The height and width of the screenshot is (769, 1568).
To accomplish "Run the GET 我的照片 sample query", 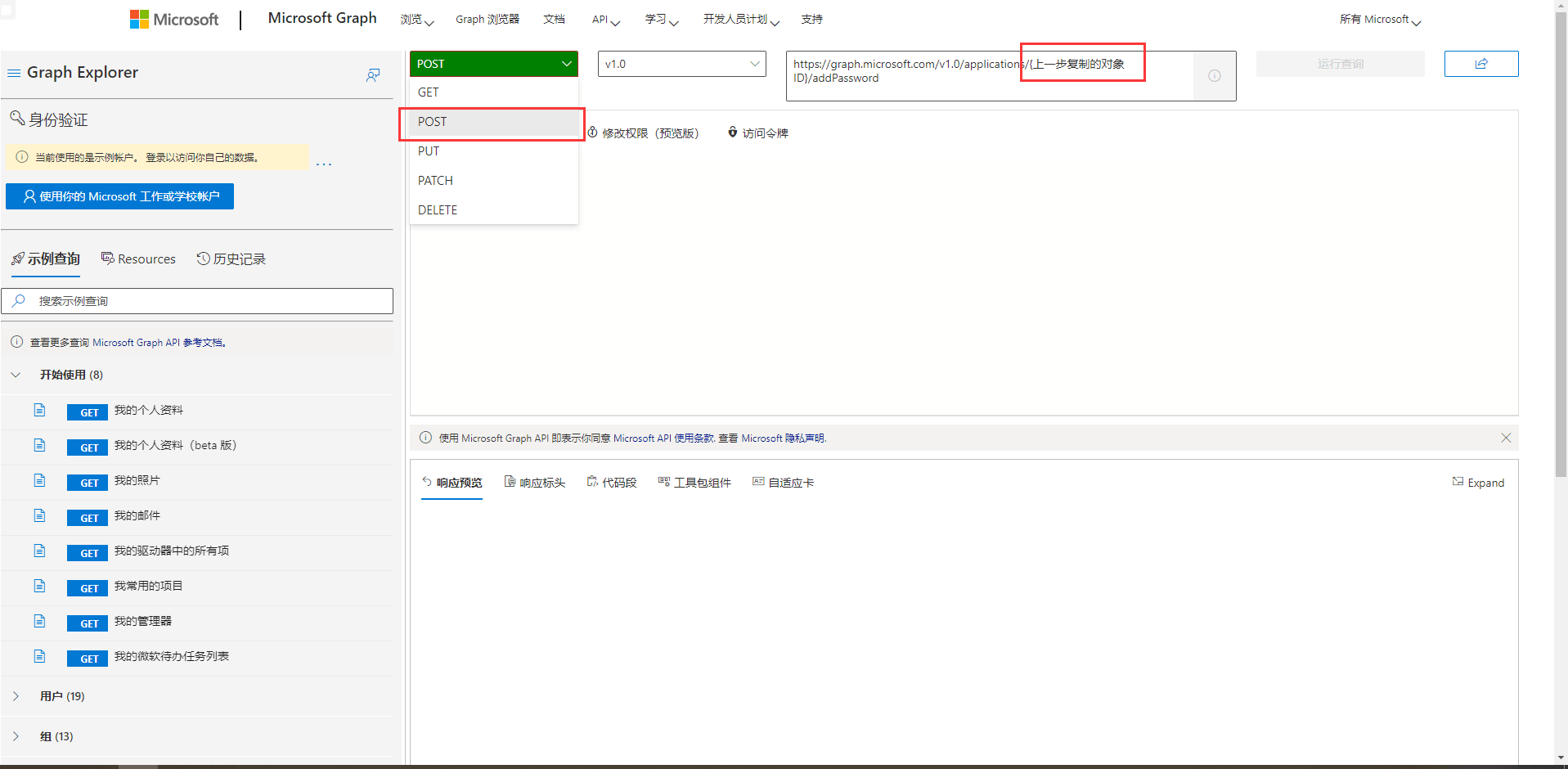I will coord(196,481).
